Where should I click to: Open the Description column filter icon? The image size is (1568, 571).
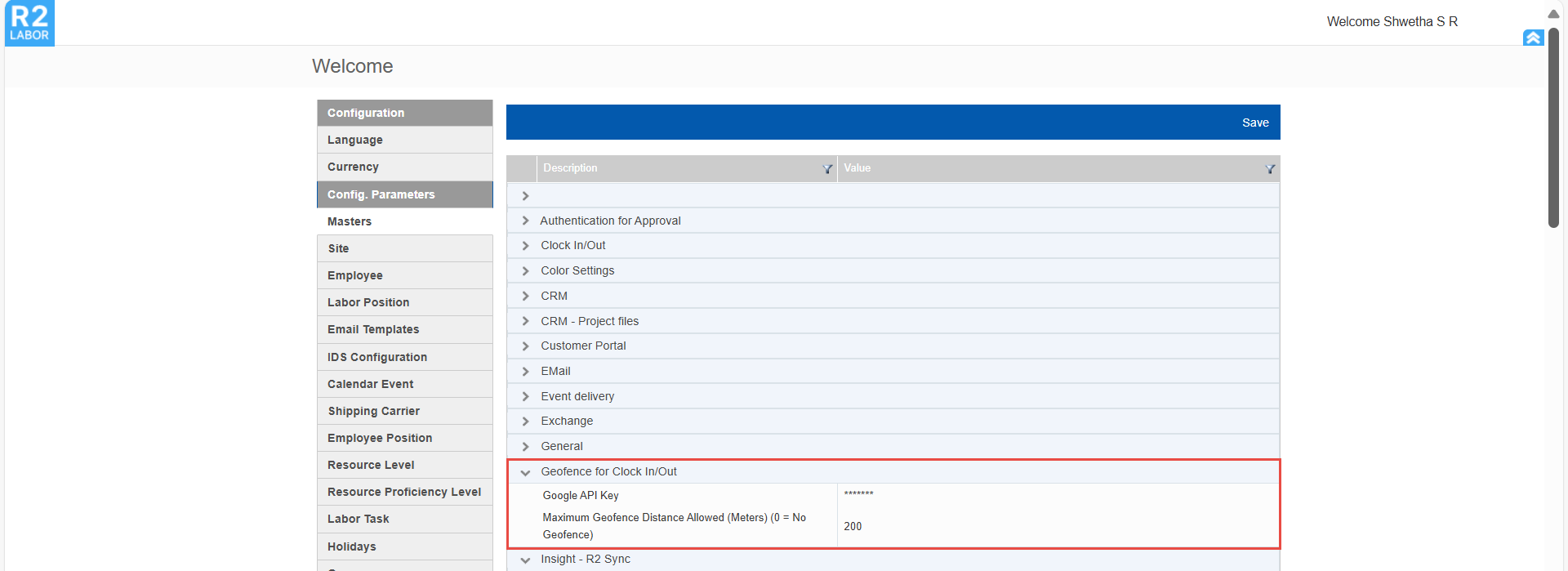coord(827,169)
